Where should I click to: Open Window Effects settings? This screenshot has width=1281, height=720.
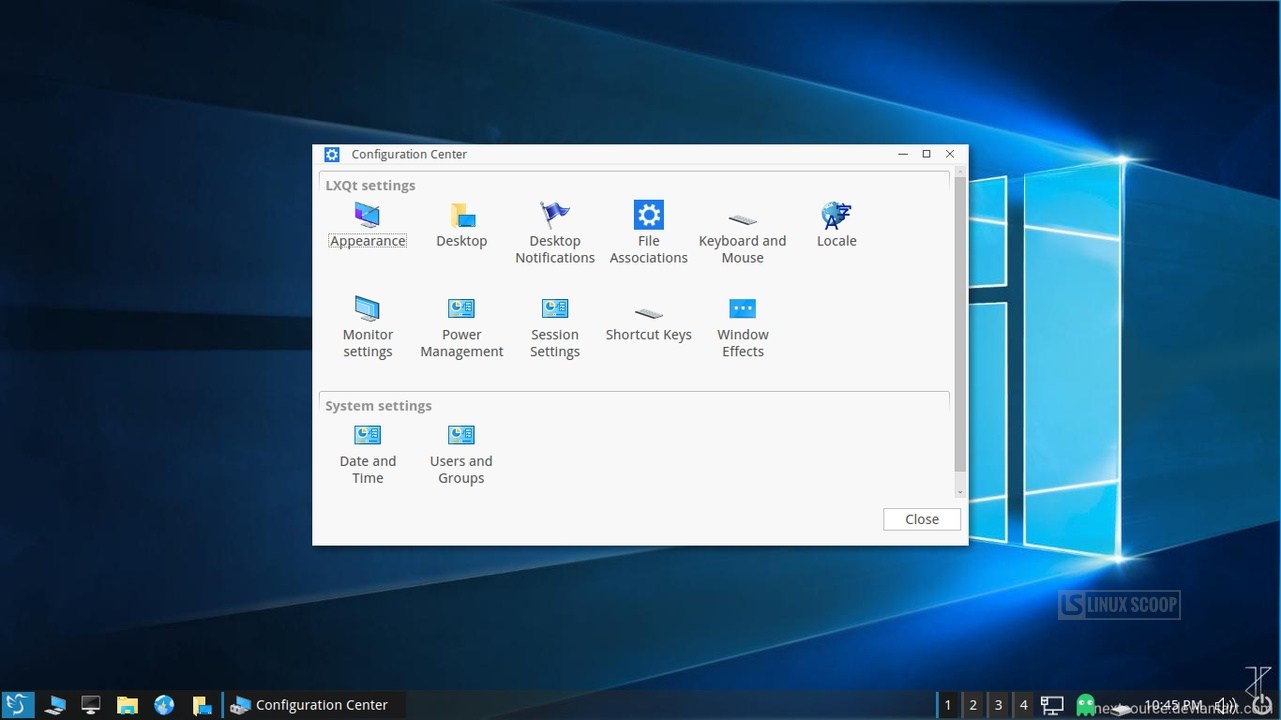[x=743, y=327]
